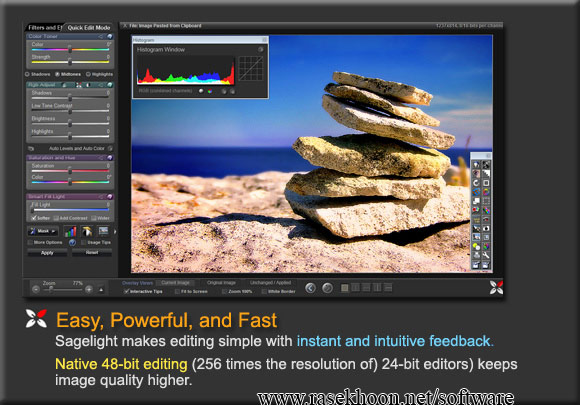Toggle the Usage Tips checkbox

[83, 243]
